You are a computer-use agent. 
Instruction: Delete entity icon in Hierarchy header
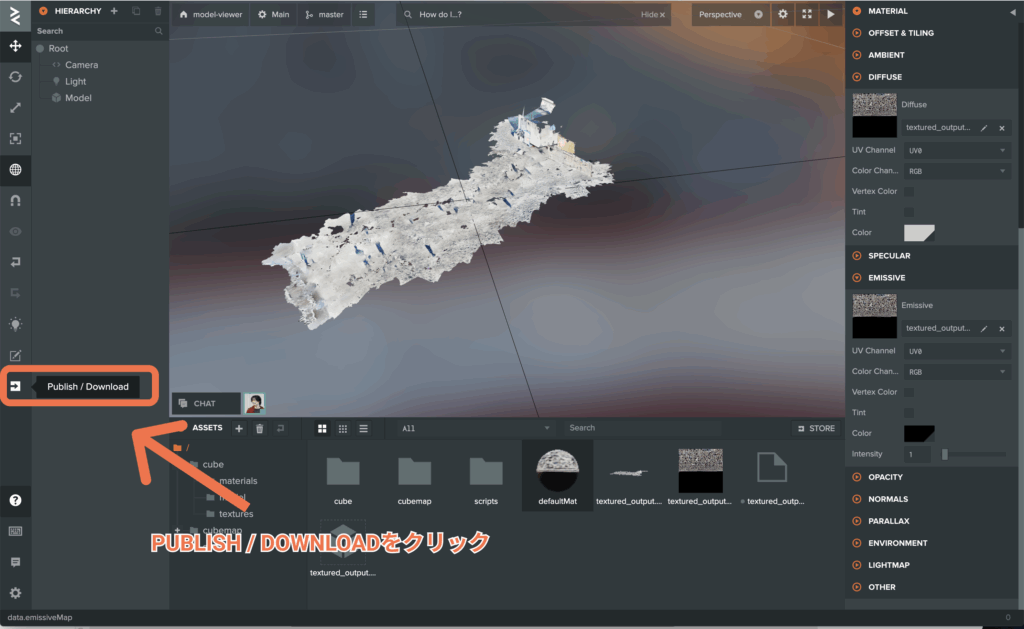157,11
